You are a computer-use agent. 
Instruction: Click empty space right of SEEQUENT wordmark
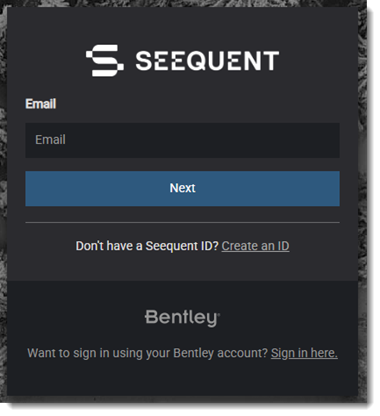pos(318,60)
